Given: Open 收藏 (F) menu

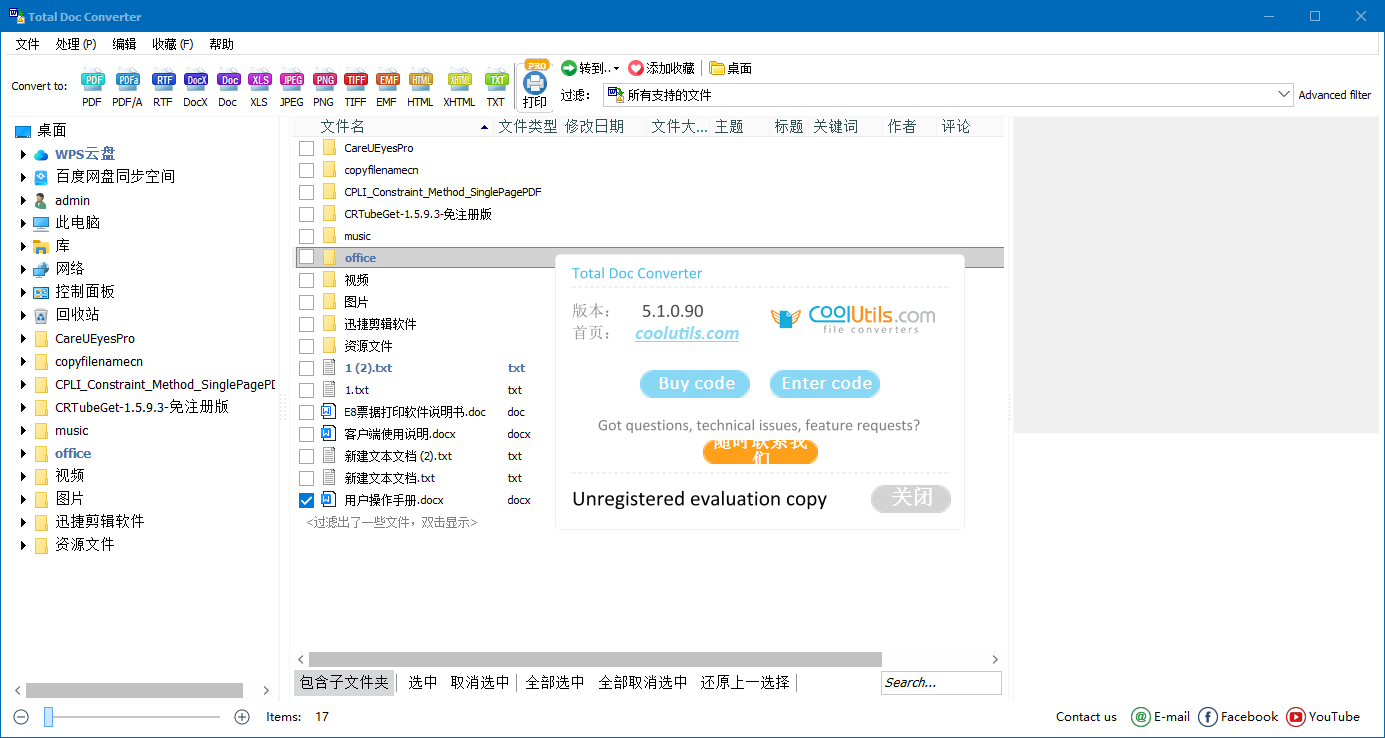Looking at the screenshot, I should [173, 44].
